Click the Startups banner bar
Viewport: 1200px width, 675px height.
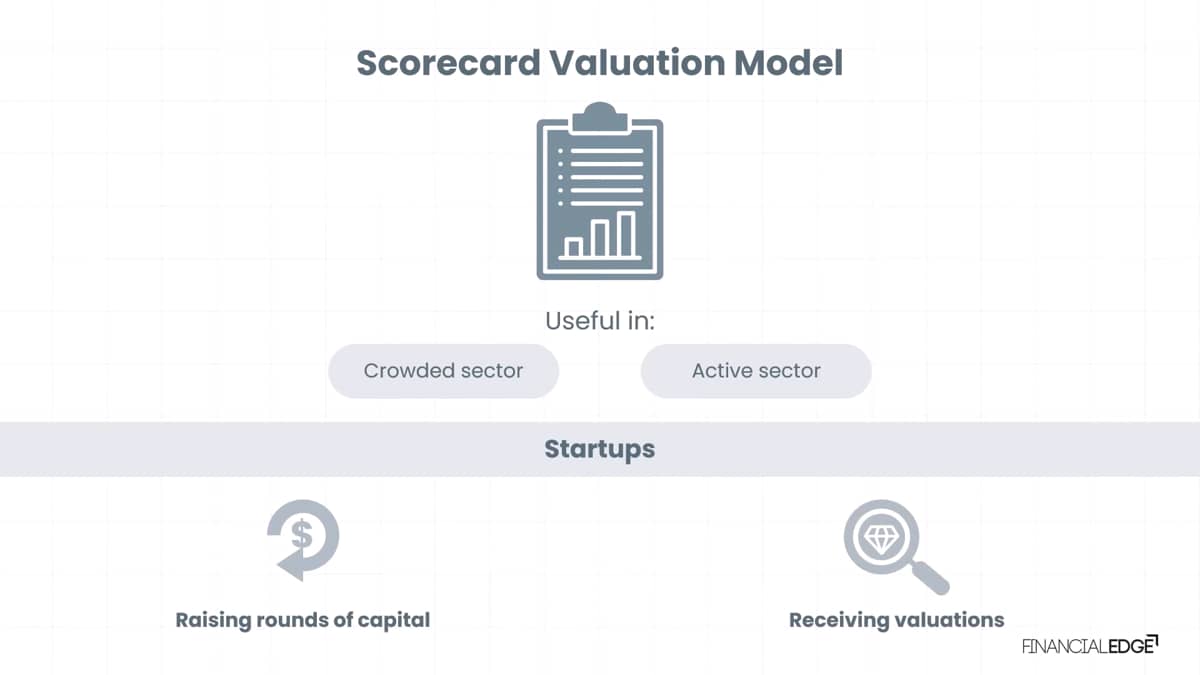click(600, 449)
